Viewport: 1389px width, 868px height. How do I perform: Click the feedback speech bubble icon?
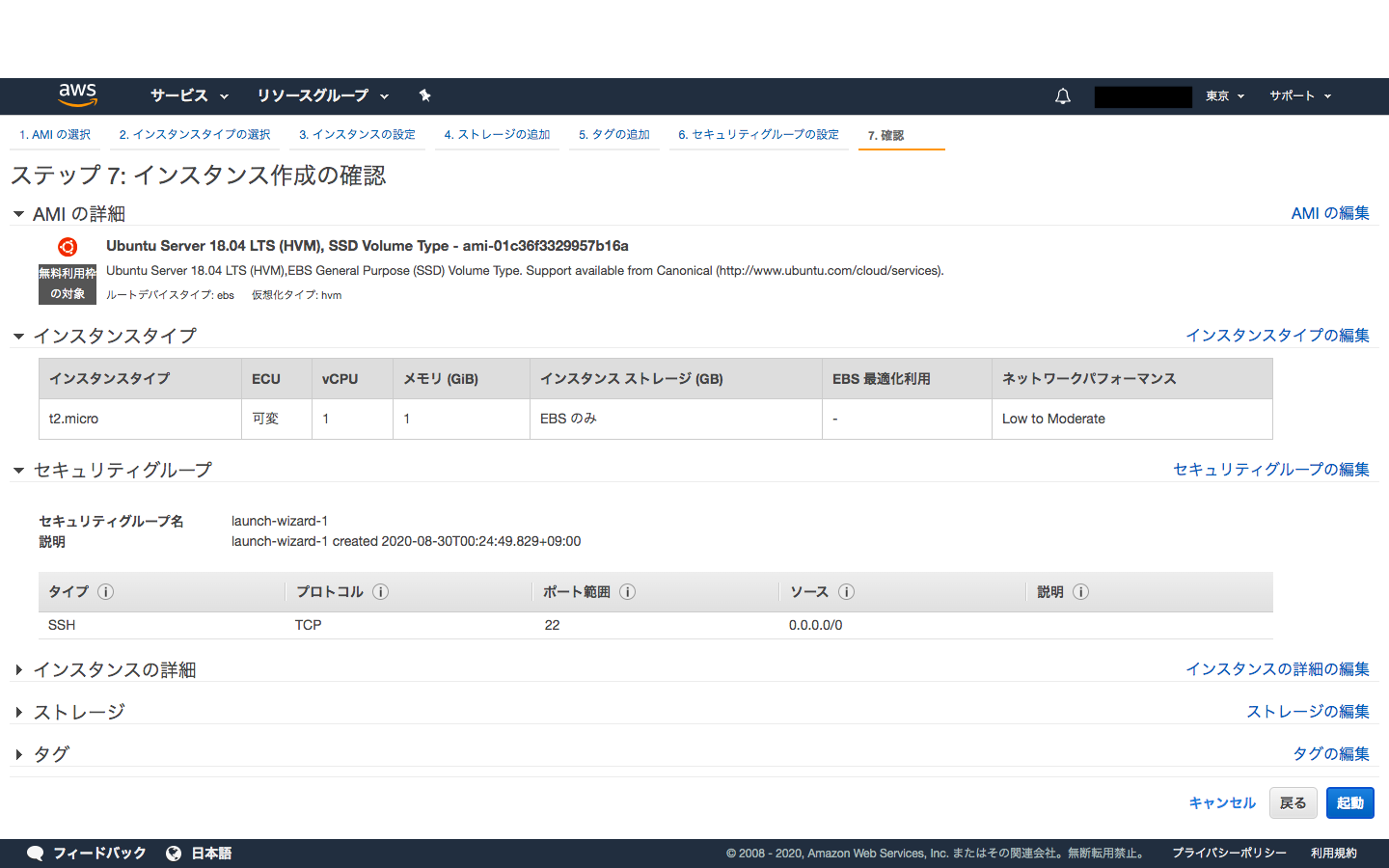pos(35,854)
